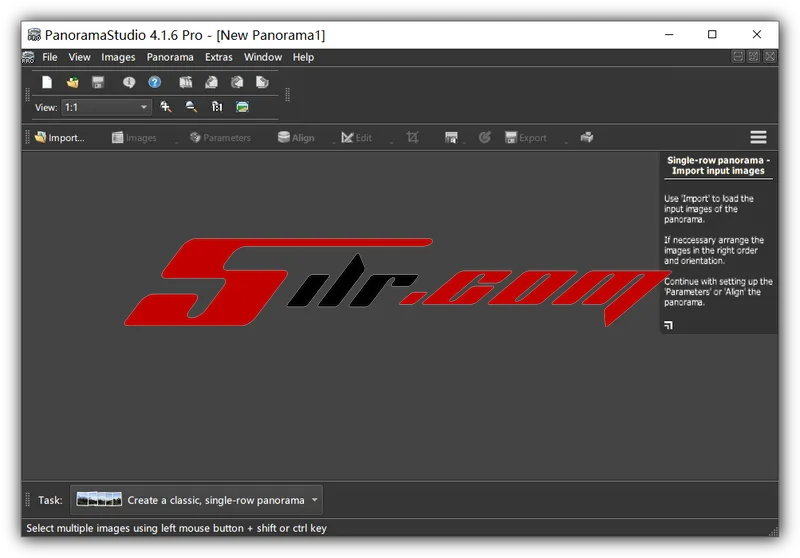Collapse the help panel corner arrow
Image resolution: width=800 pixels, height=558 pixels.
[668, 325]
